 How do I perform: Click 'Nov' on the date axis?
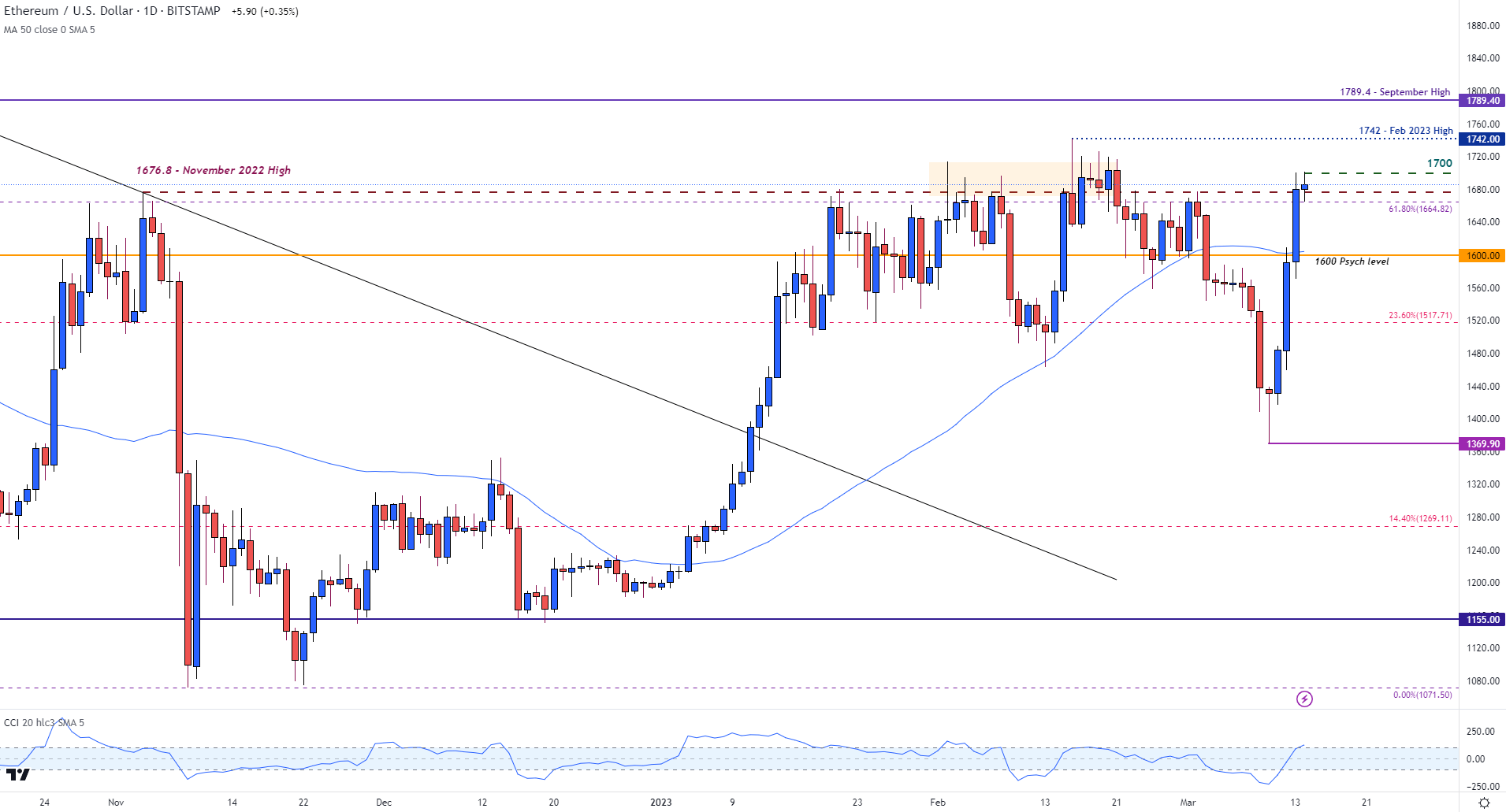pyautogui.click(x=116, y=803)
